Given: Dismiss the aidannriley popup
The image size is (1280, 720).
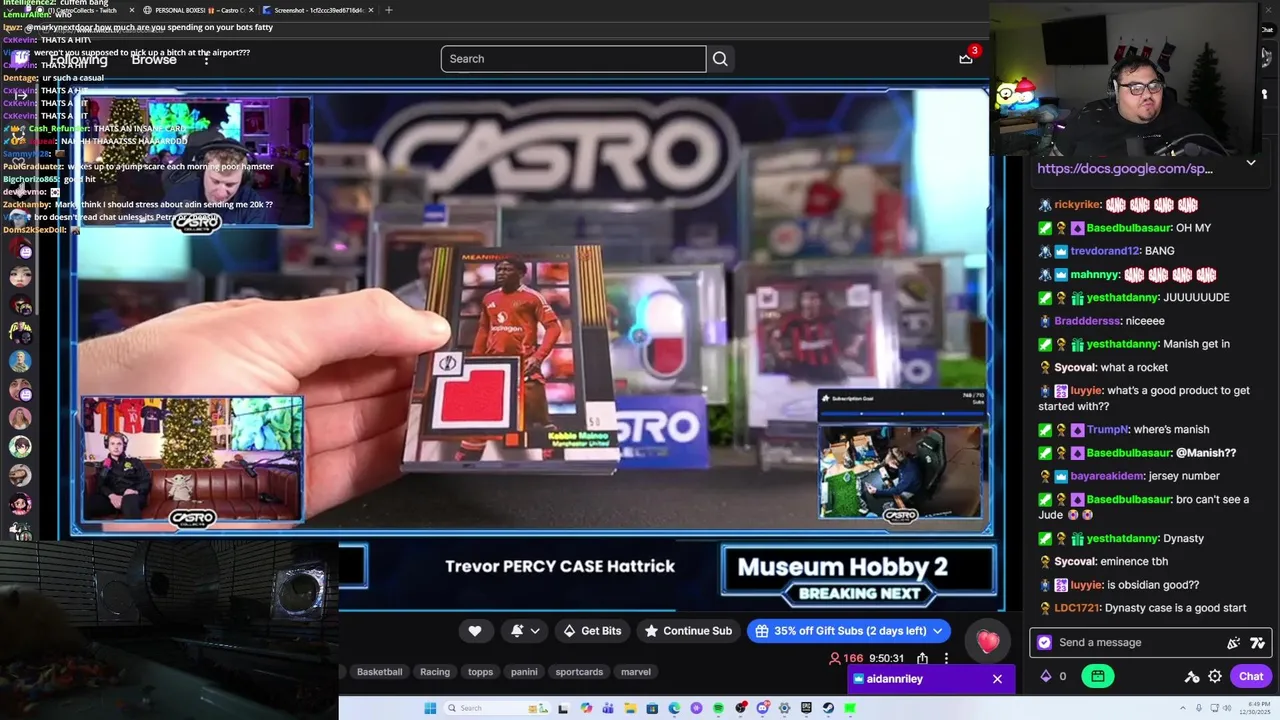Looking at the screenshot, I should (x=997, y=679).
